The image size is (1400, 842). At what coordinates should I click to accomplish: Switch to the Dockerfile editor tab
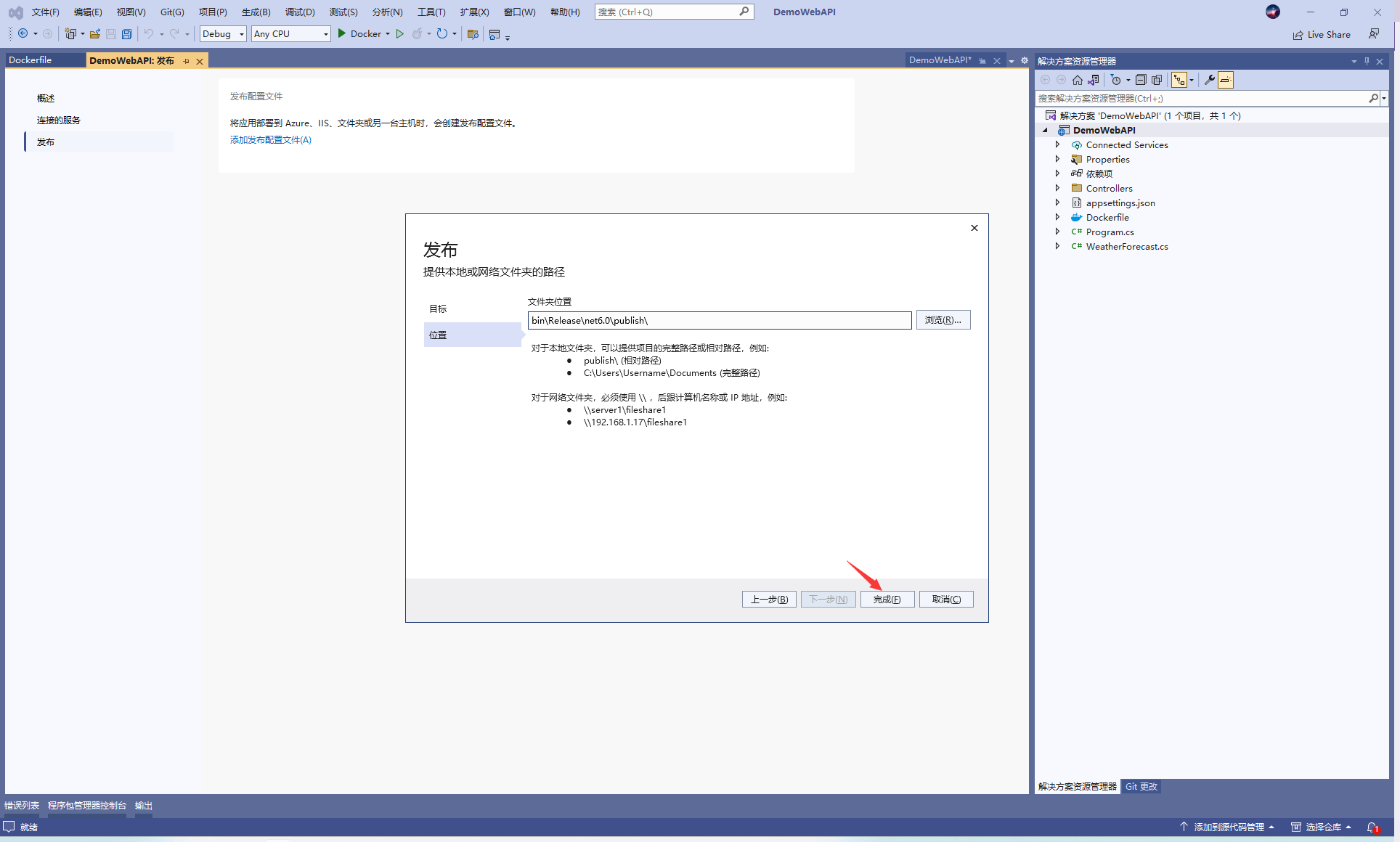coord(30,60)
